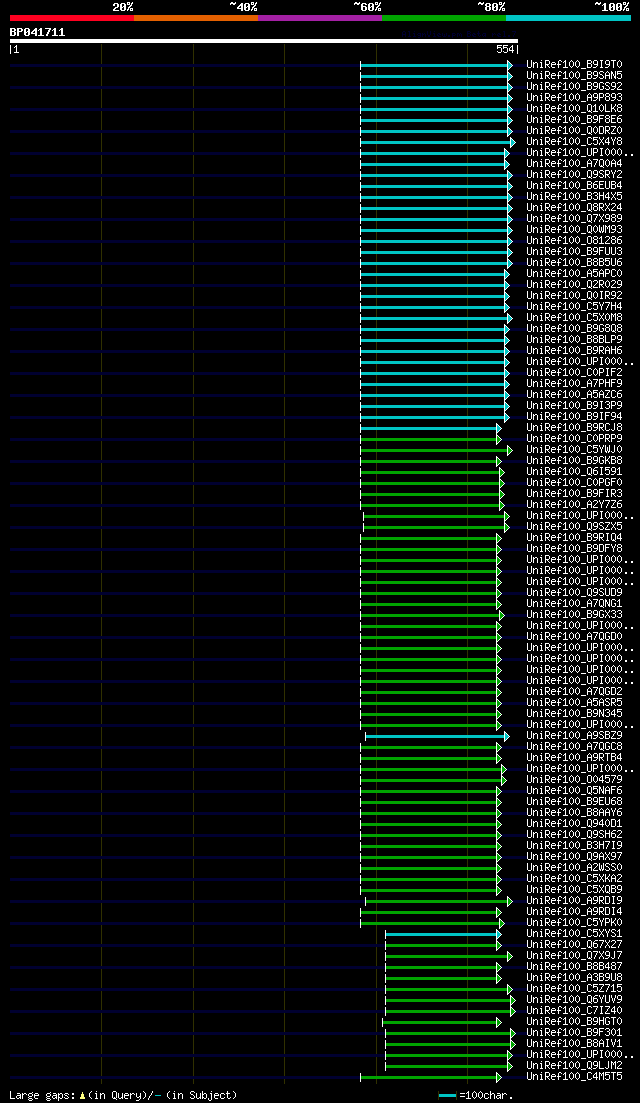This screenshot has width=640, height=1103.
Task: Open hit UniRef100_B9F8E6
Action: coord(574,120)
